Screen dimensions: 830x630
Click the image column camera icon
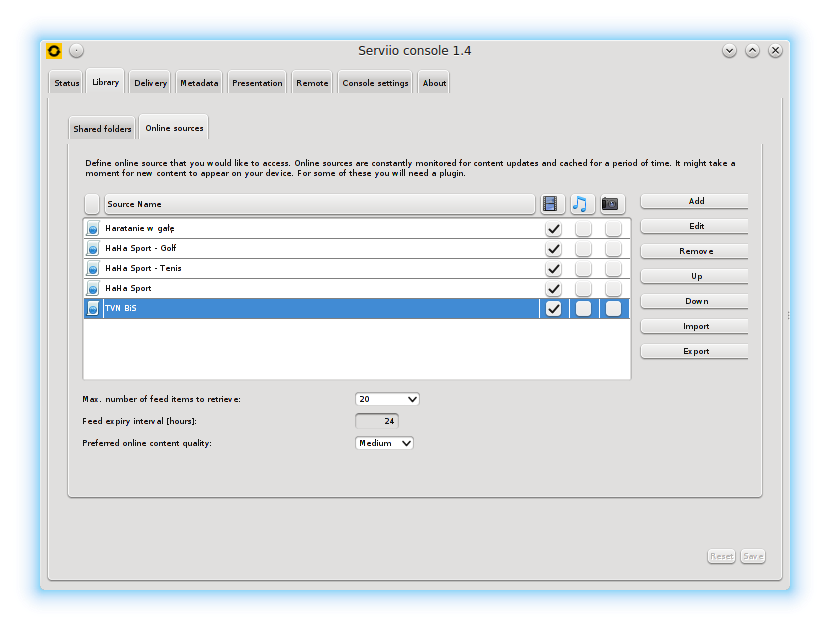(611, 204)
